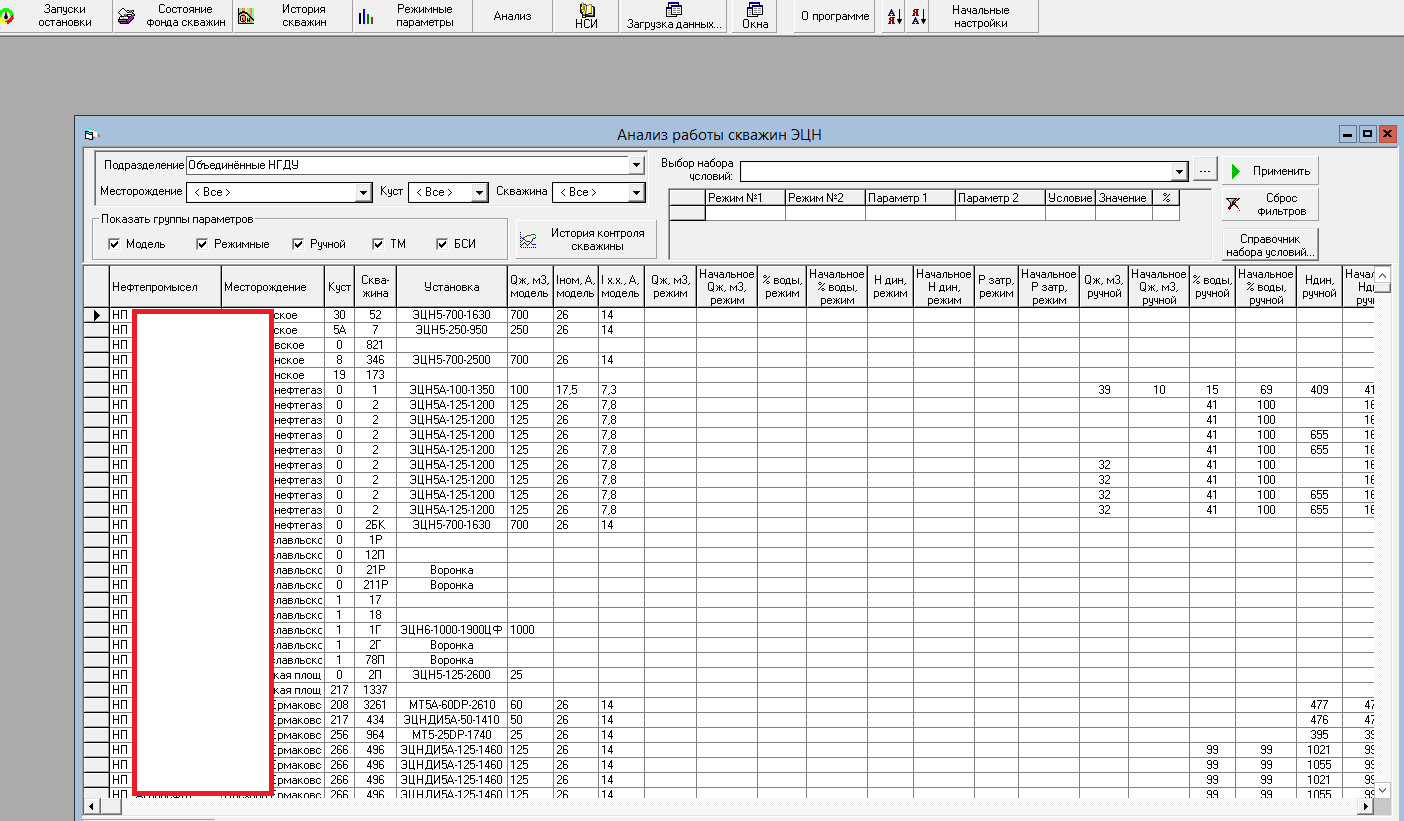Select the cell ЭЦН5-250-950

tap(451, 330)
